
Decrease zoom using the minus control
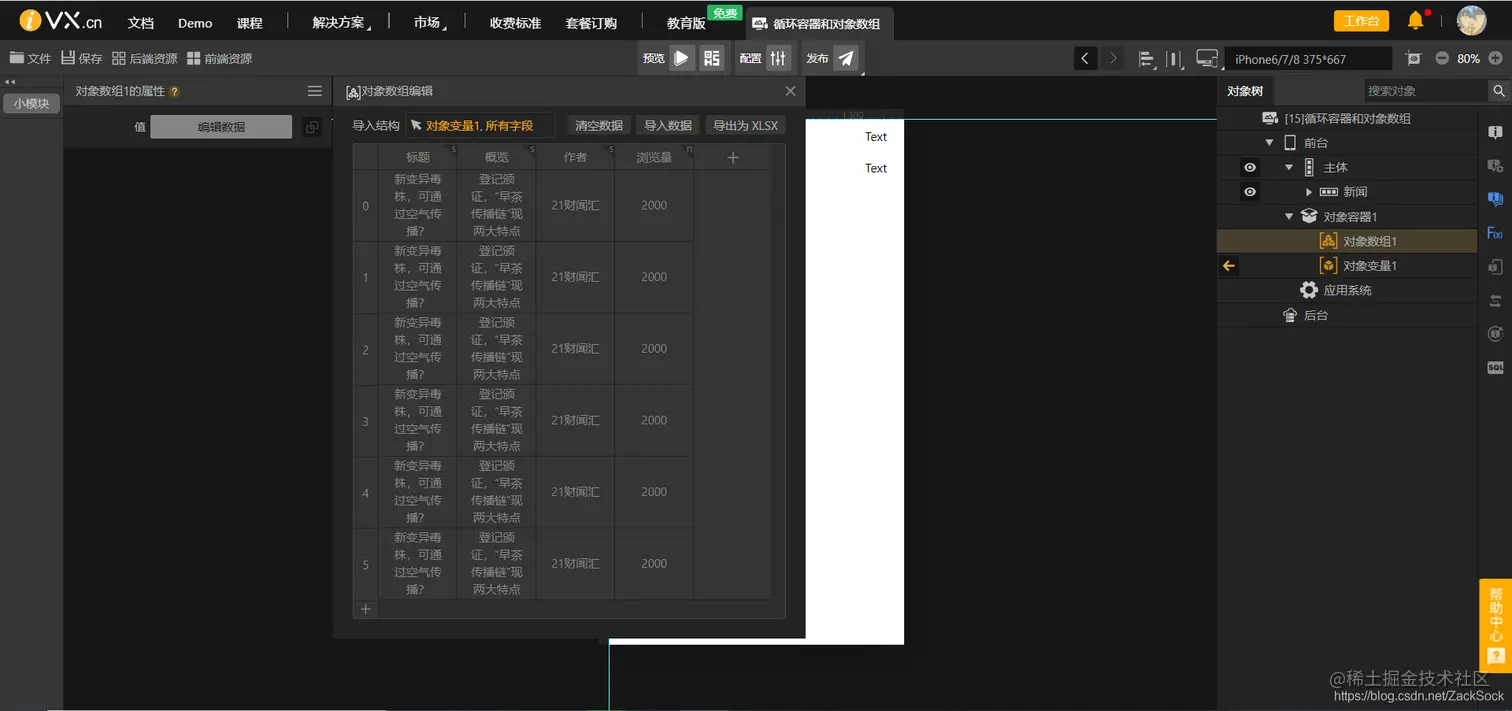pos(1442,58)
